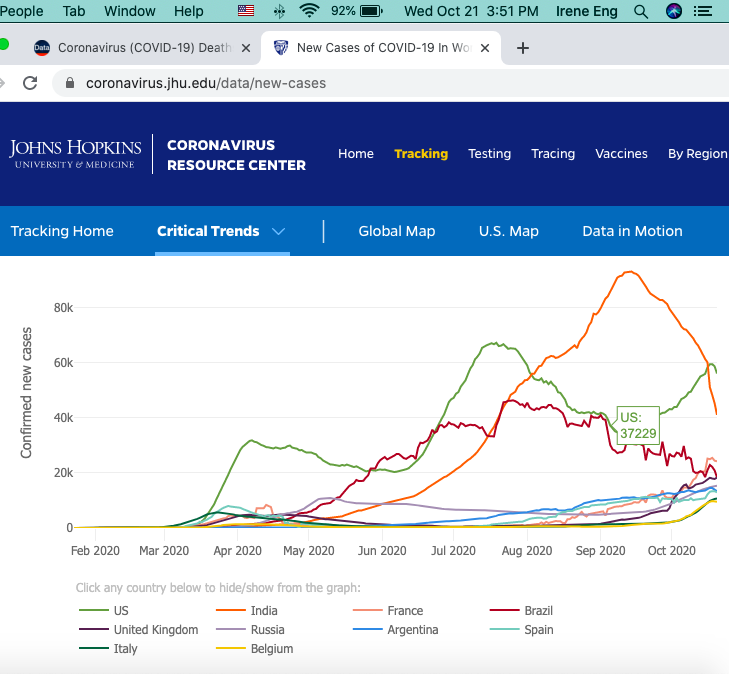The height and width of the screenshot is (674, 729).
Task: Open the macOS Window menu
Action: (x=130, y=11)
